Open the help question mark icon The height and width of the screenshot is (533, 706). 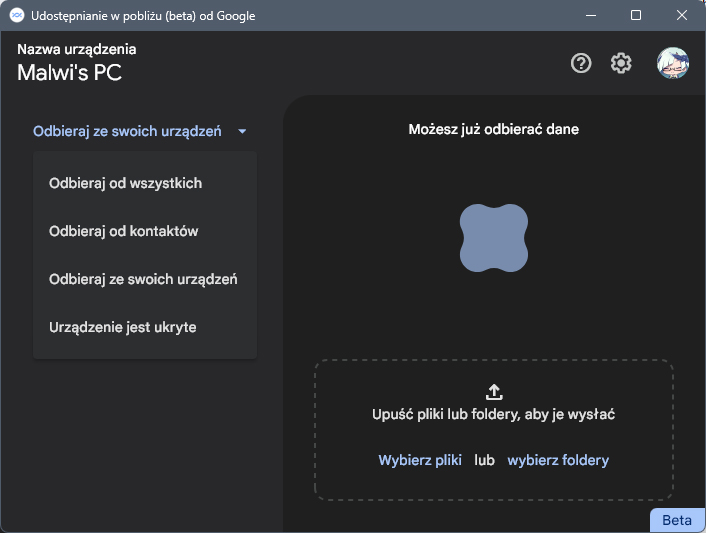pos(581,63)
